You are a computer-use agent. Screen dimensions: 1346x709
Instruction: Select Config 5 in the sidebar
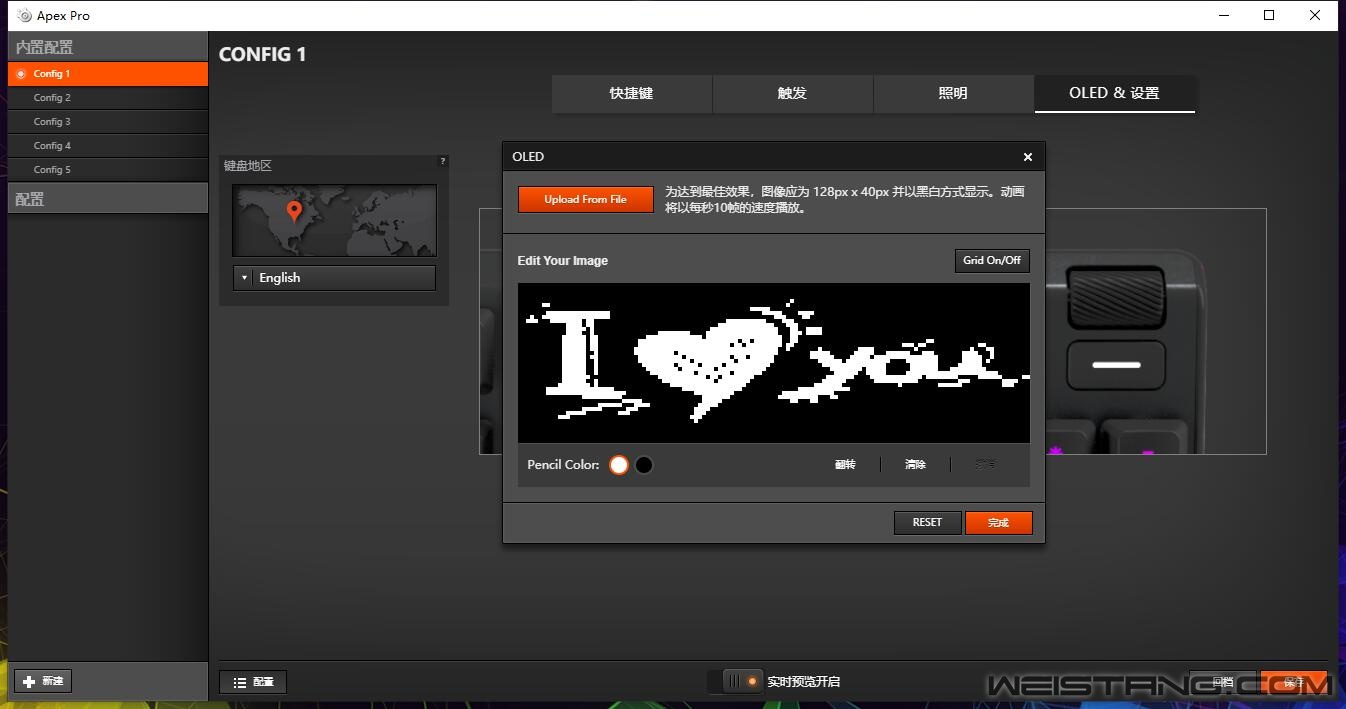pyautogui.click(x=108, y=170)
